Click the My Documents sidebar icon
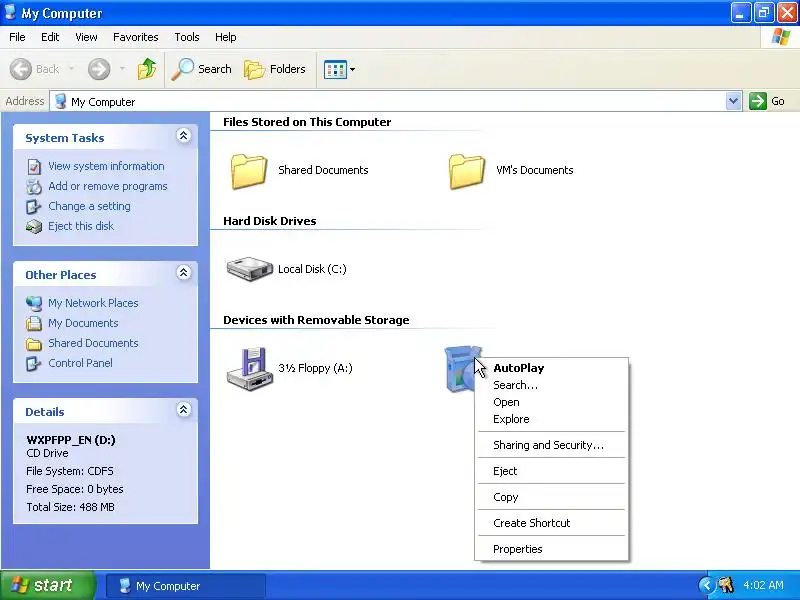800x600 pixels. point(34,323)
